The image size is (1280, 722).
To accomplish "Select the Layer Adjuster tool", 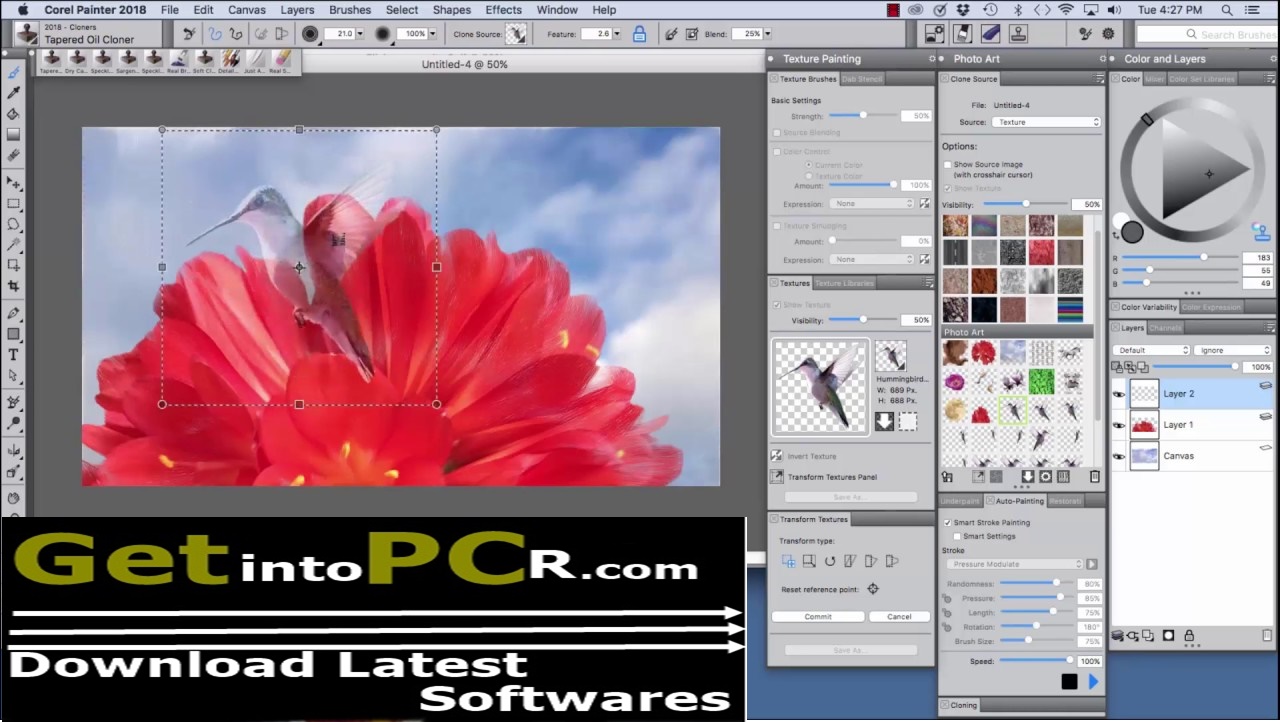I will tap(13, 183).
